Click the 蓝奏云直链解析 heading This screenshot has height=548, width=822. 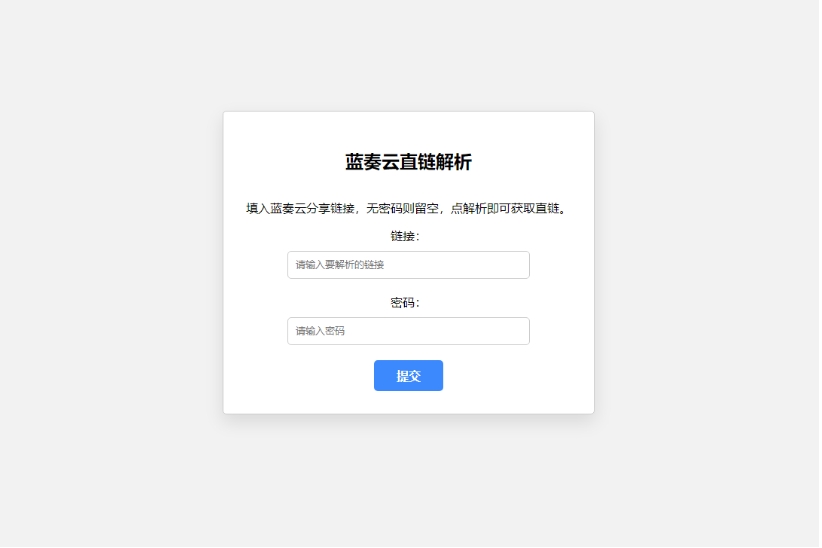409,163
